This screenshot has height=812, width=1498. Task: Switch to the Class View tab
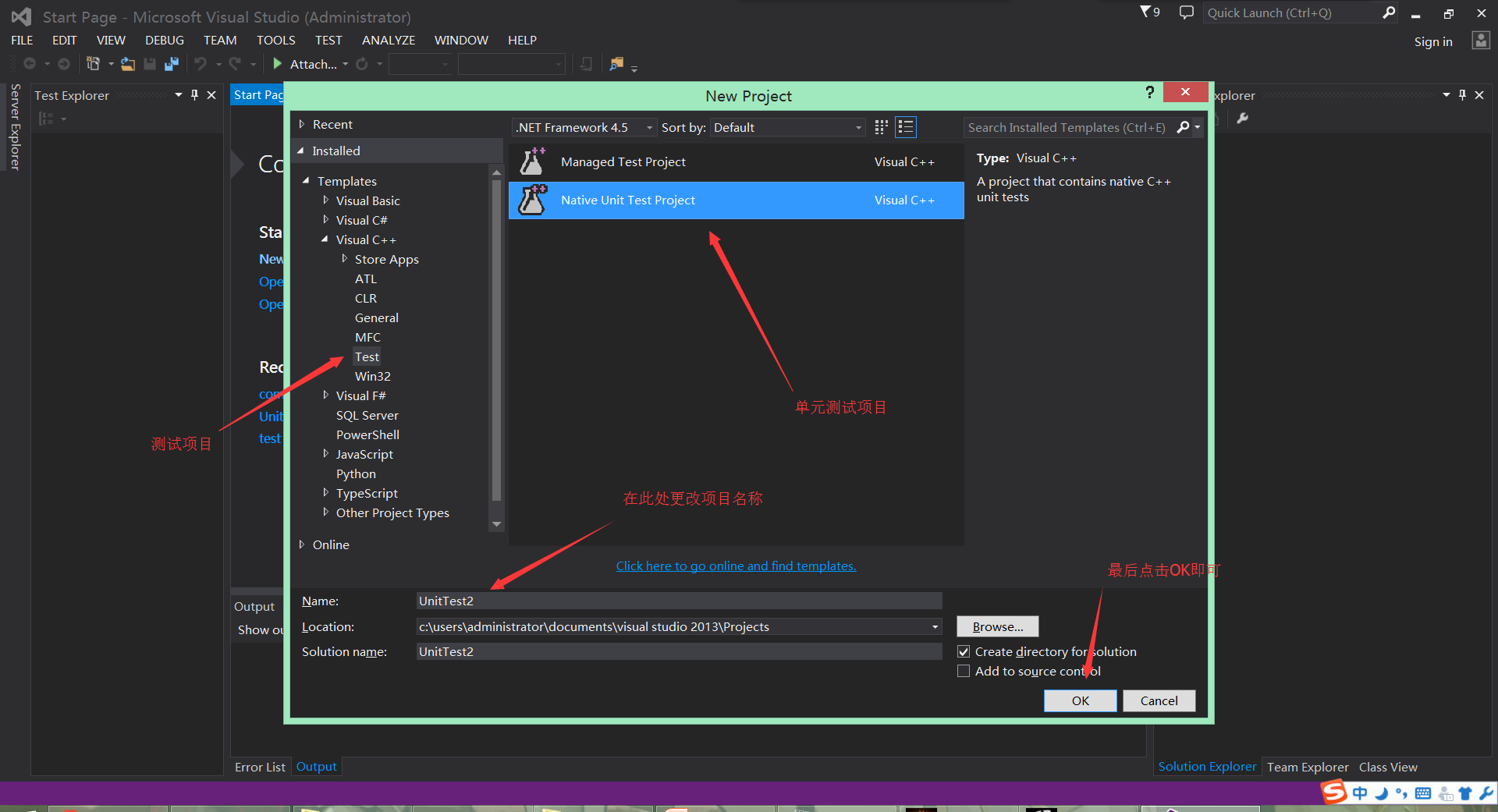[1388, 767]
